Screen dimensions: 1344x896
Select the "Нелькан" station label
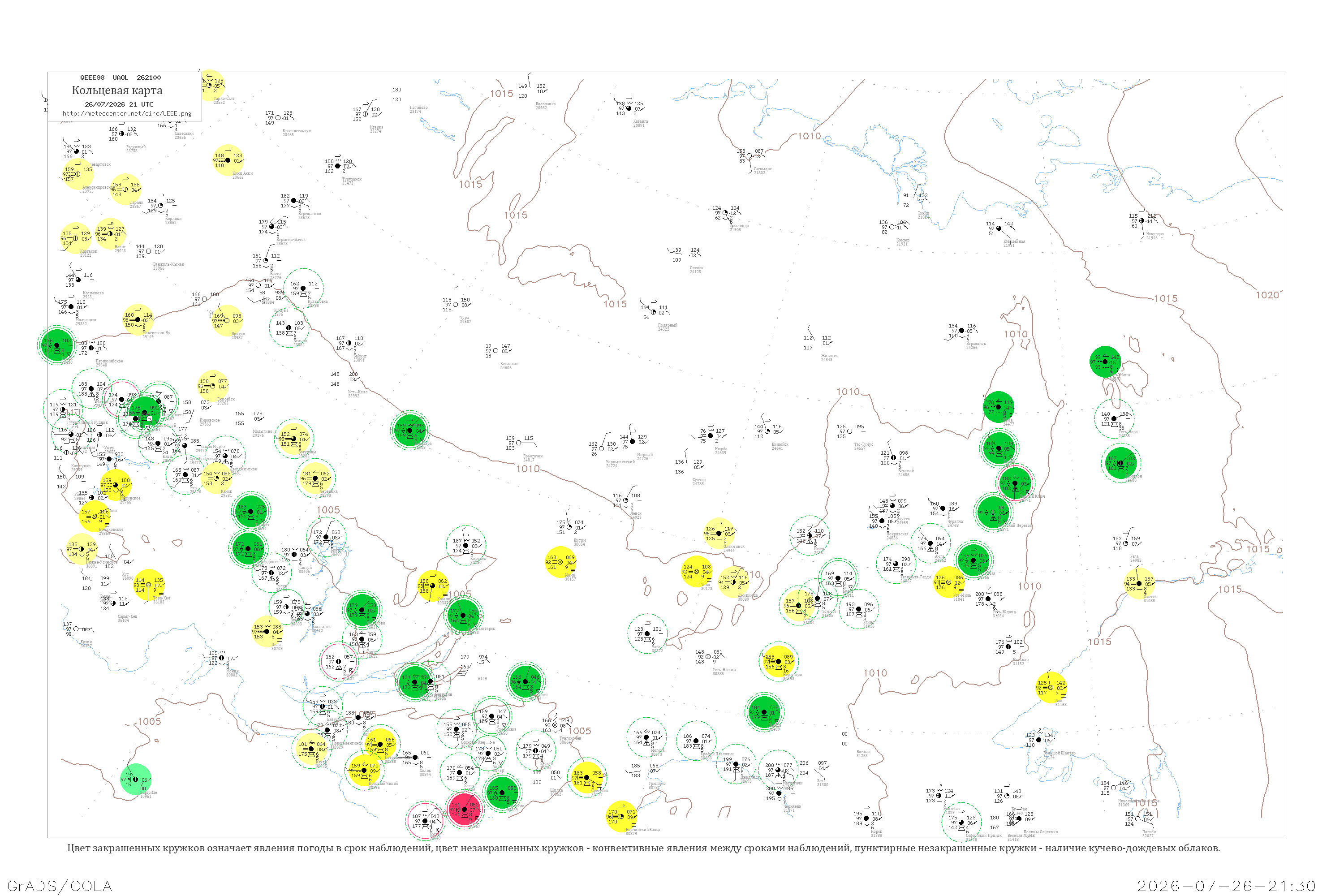coord(1021,659)
